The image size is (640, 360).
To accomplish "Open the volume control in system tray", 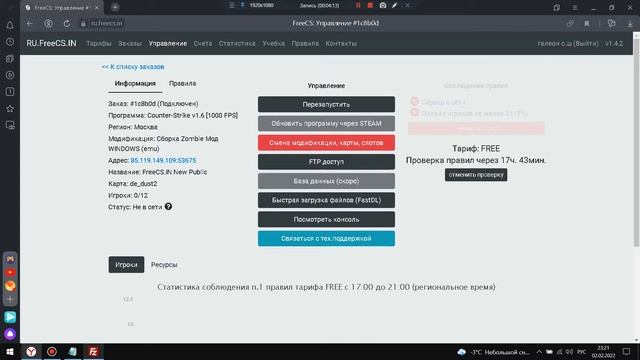I will pyautogui.click(x=569, y=351).
